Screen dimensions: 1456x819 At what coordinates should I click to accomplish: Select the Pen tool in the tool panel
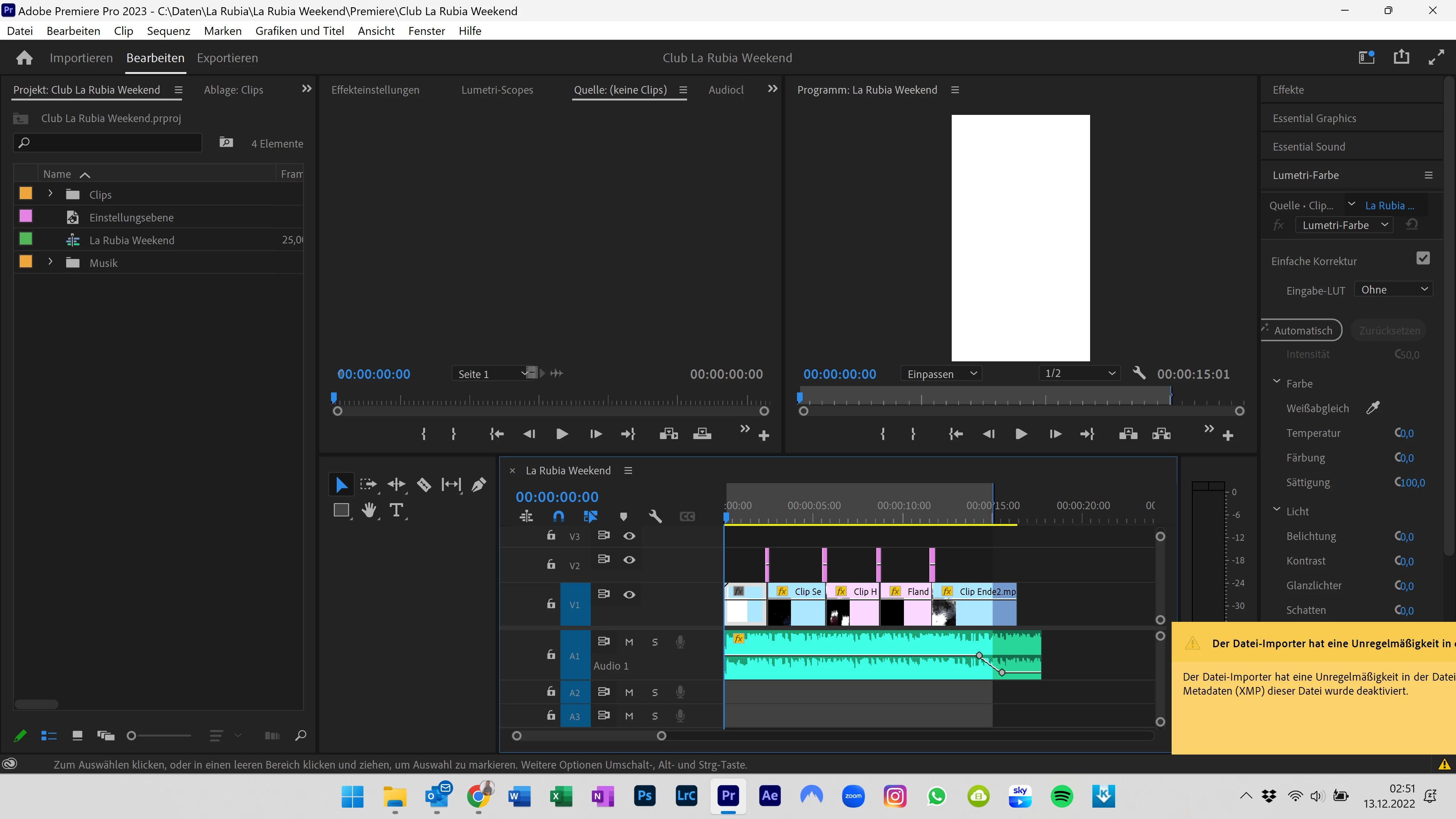479,485
